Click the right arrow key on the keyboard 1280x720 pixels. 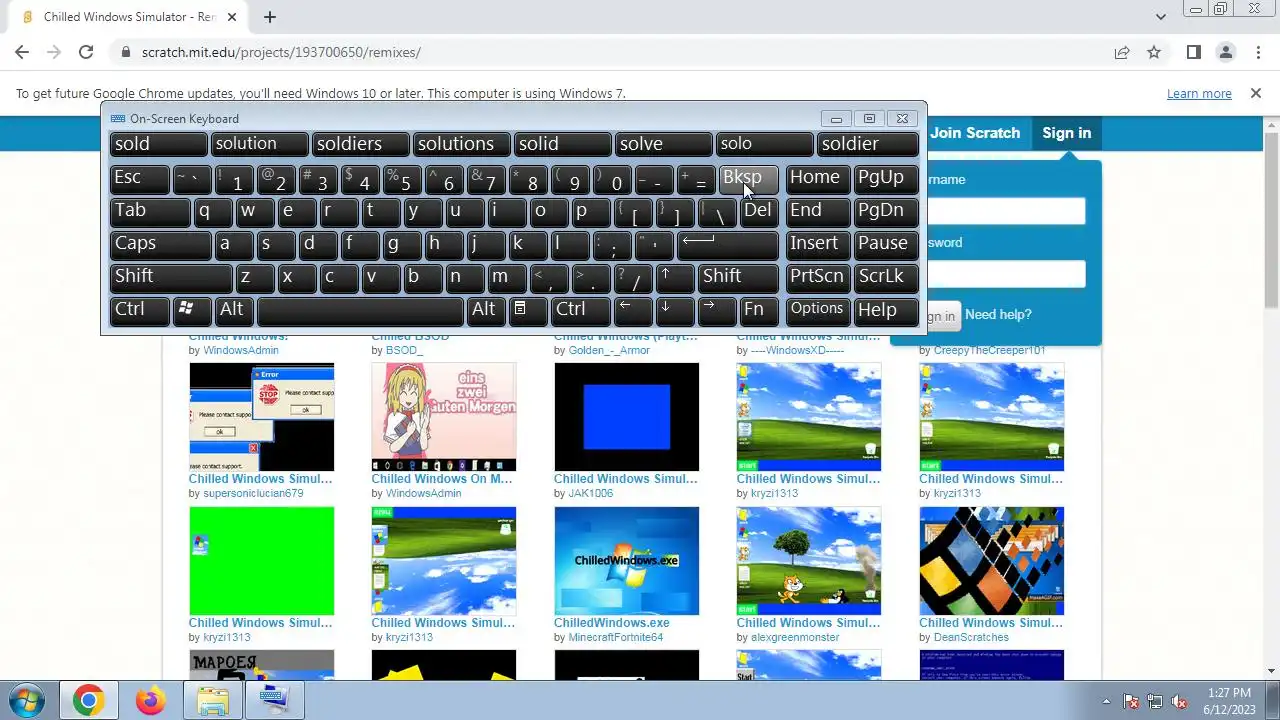pyautogui.click(x=717, y=310)
